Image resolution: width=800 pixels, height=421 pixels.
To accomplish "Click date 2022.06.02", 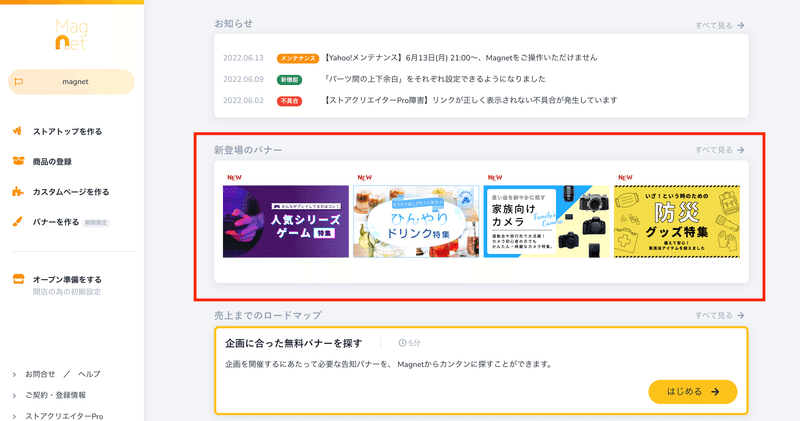I will click(x=243, y=100).
